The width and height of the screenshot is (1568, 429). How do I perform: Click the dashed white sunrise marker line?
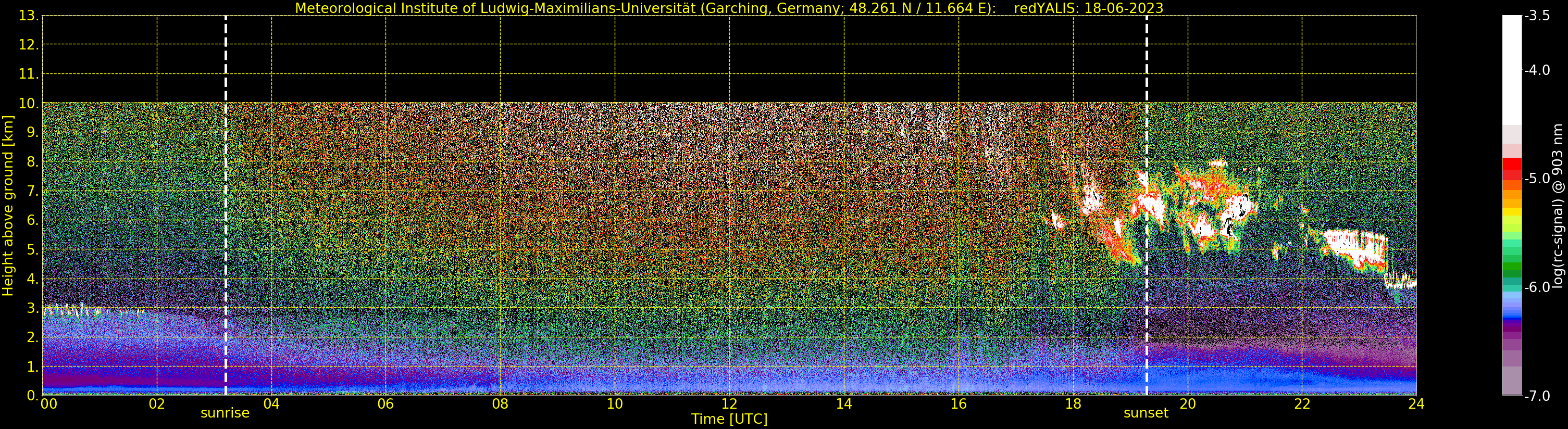coord(225,206)
